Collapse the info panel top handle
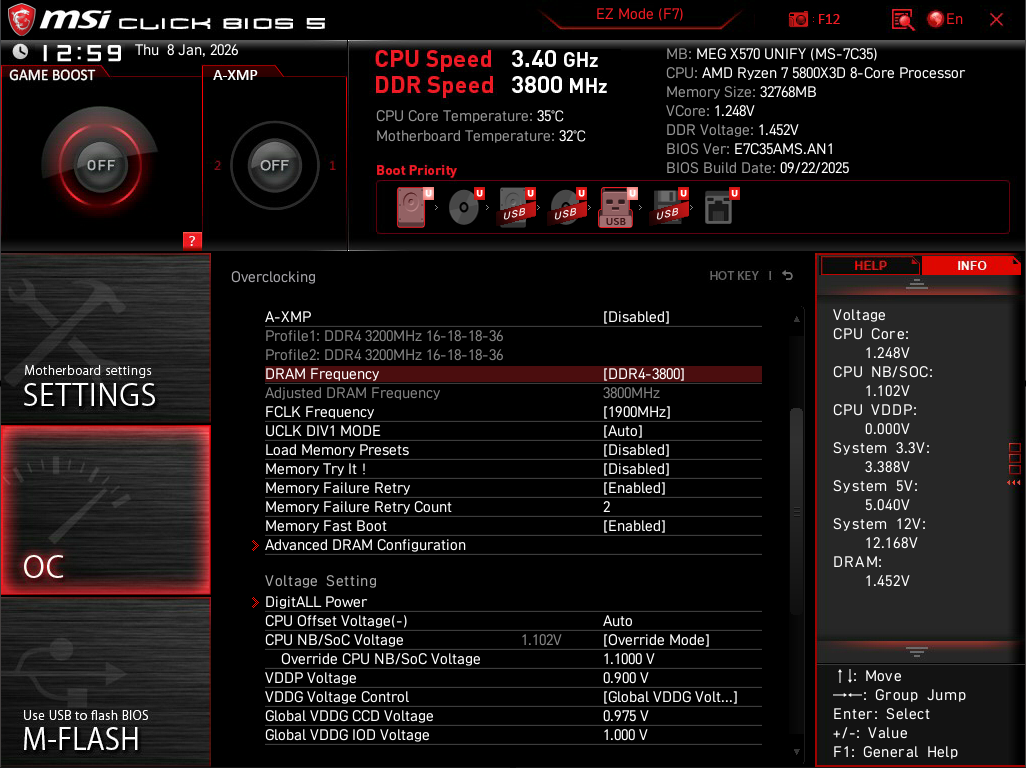The height and width of the screenshot is (768, 1026). click(x=916, y=284)
